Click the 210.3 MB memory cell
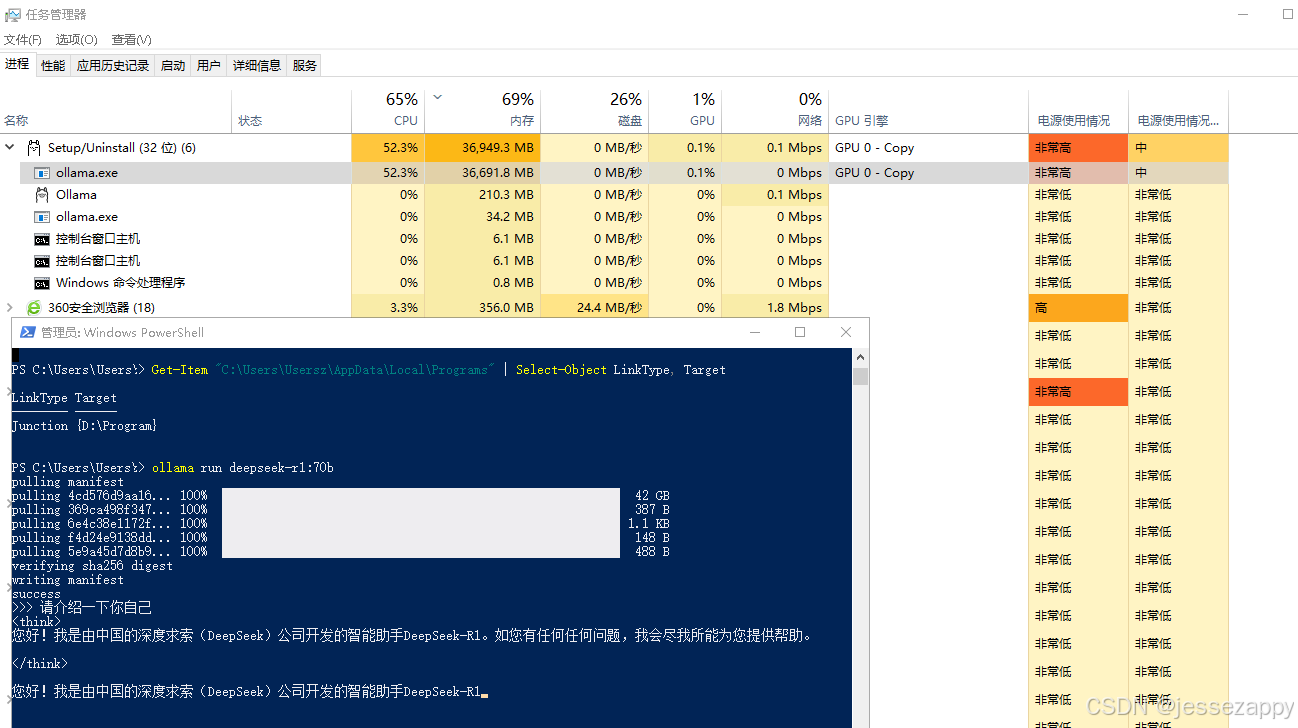 (483, 195)
